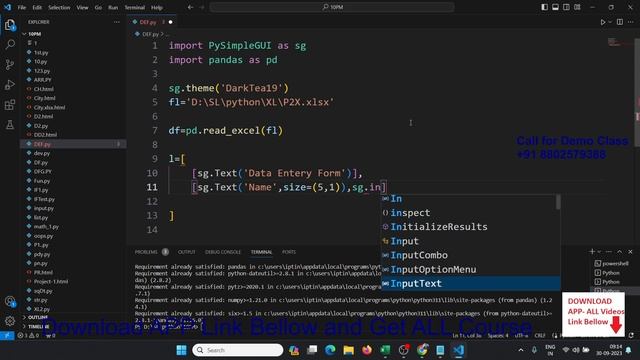This screenshot has width=640, height=360.
Task: Open the Edit menu
Action: (x=37, y=7)
